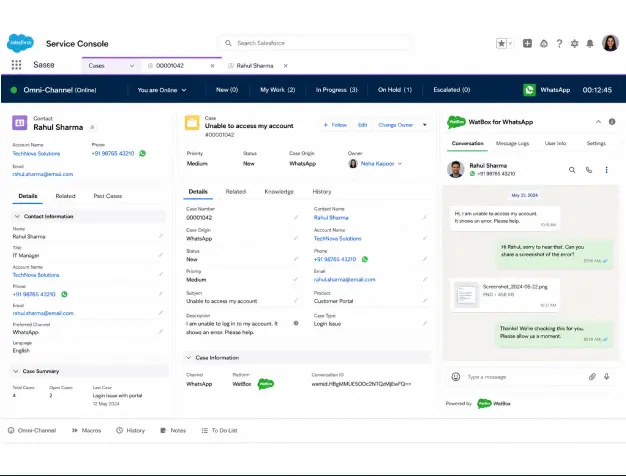Open the utility bar History item
This screenshot has width=626, height=476.
pos(131,430)
